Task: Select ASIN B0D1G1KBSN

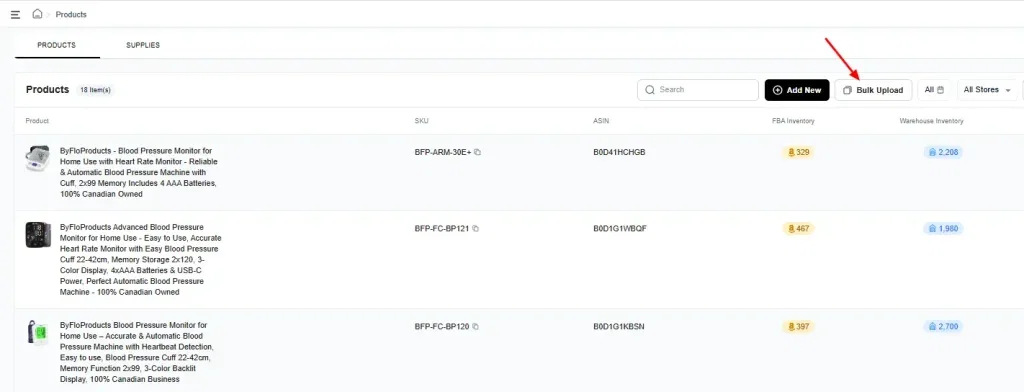Action: coord(618,327)
